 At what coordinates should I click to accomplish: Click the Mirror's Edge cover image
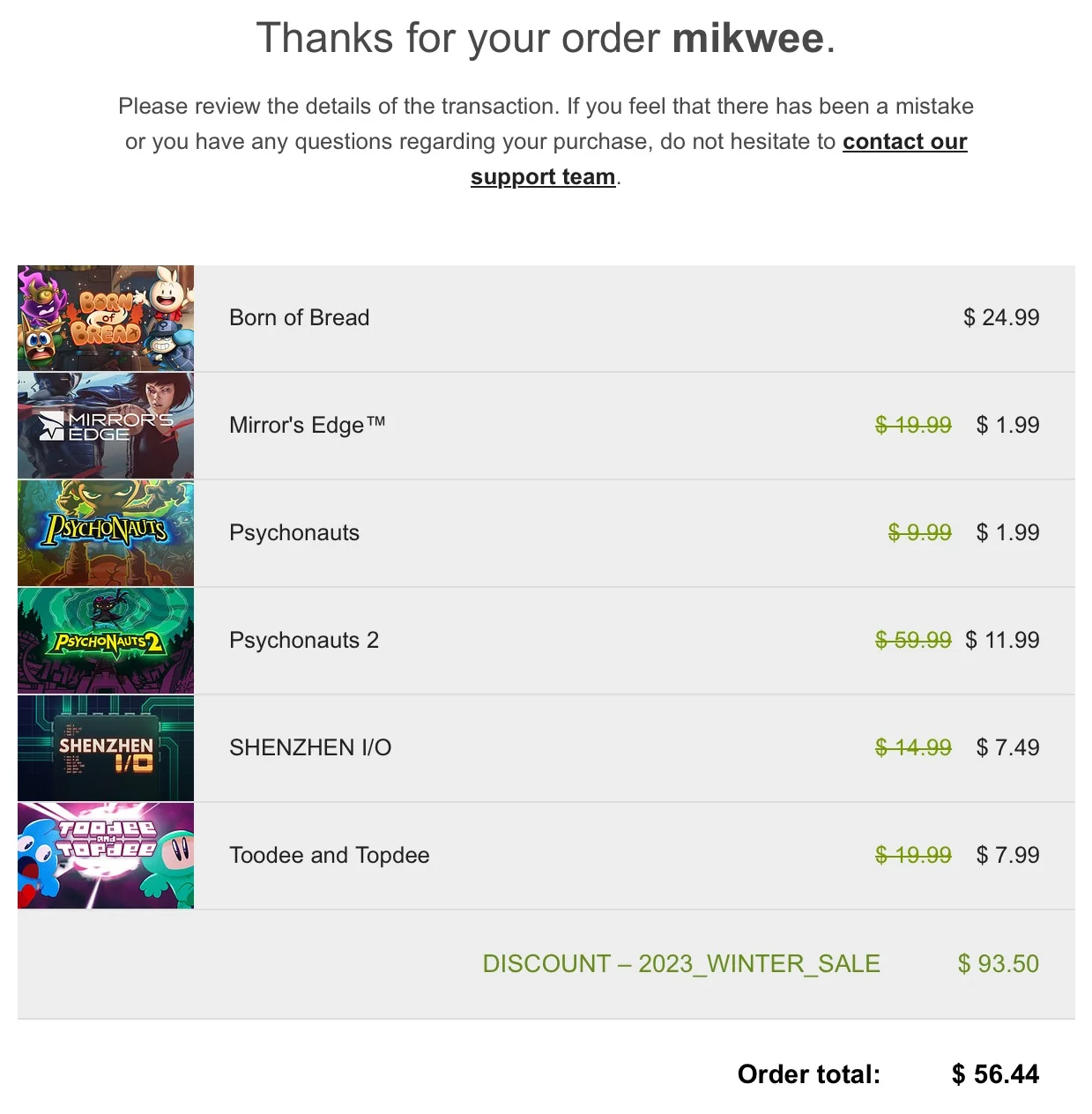pyautogui.click(x=106, y=426)
